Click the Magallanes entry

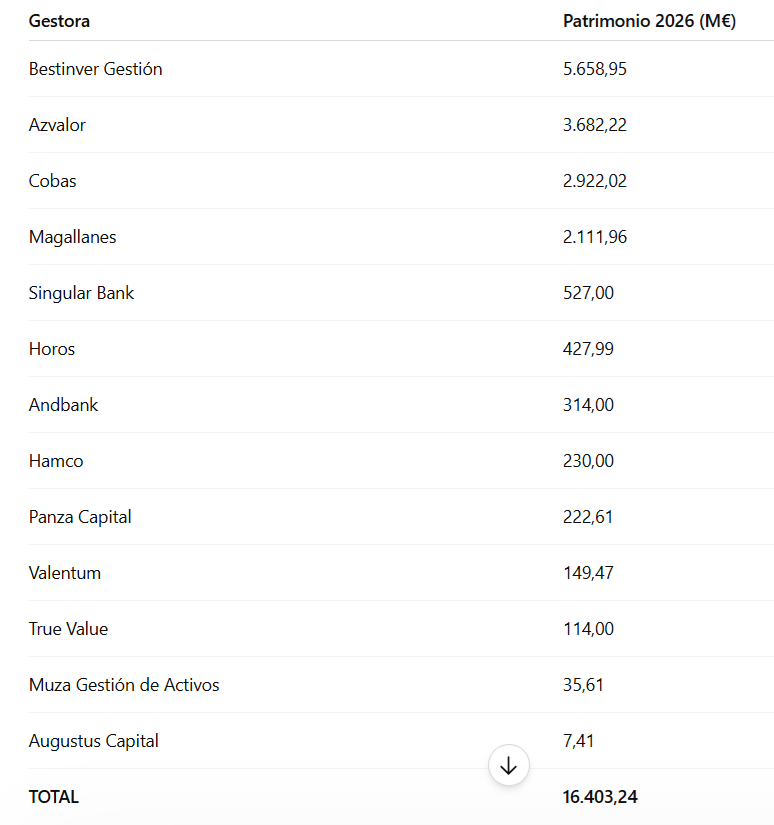(x=73, y=237)
